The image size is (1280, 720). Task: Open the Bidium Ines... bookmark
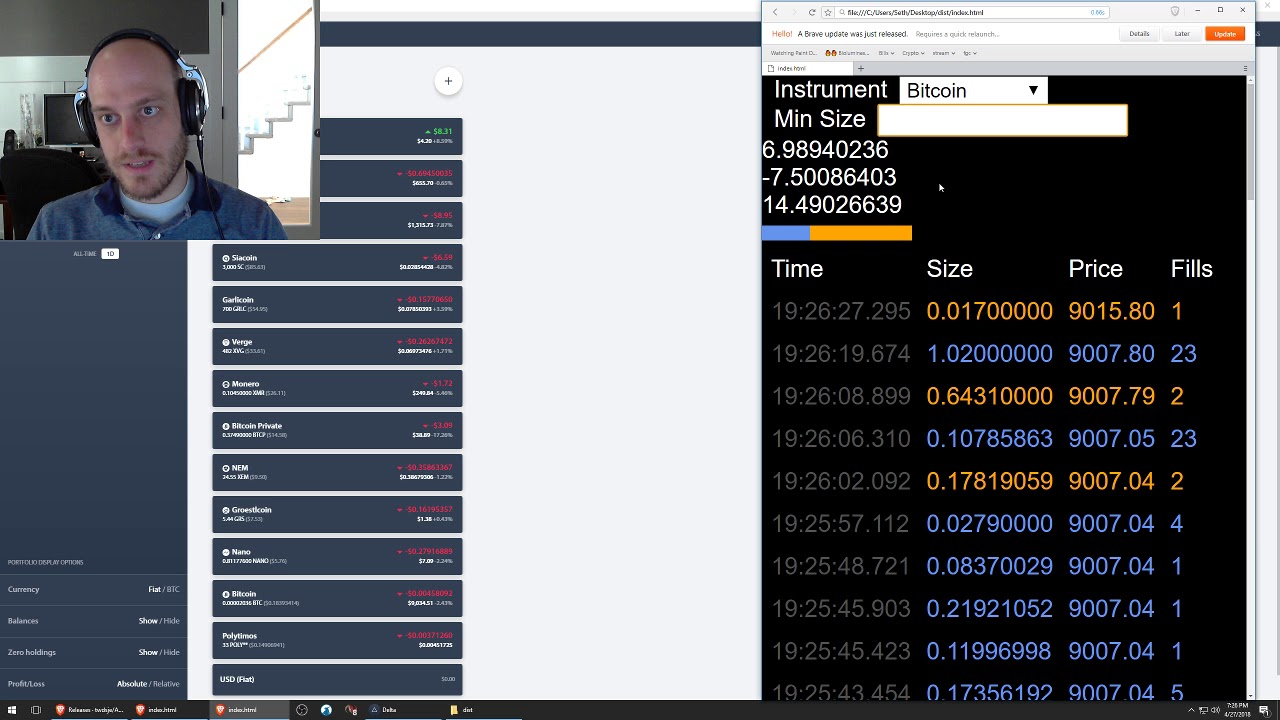(x=847, y=53)
